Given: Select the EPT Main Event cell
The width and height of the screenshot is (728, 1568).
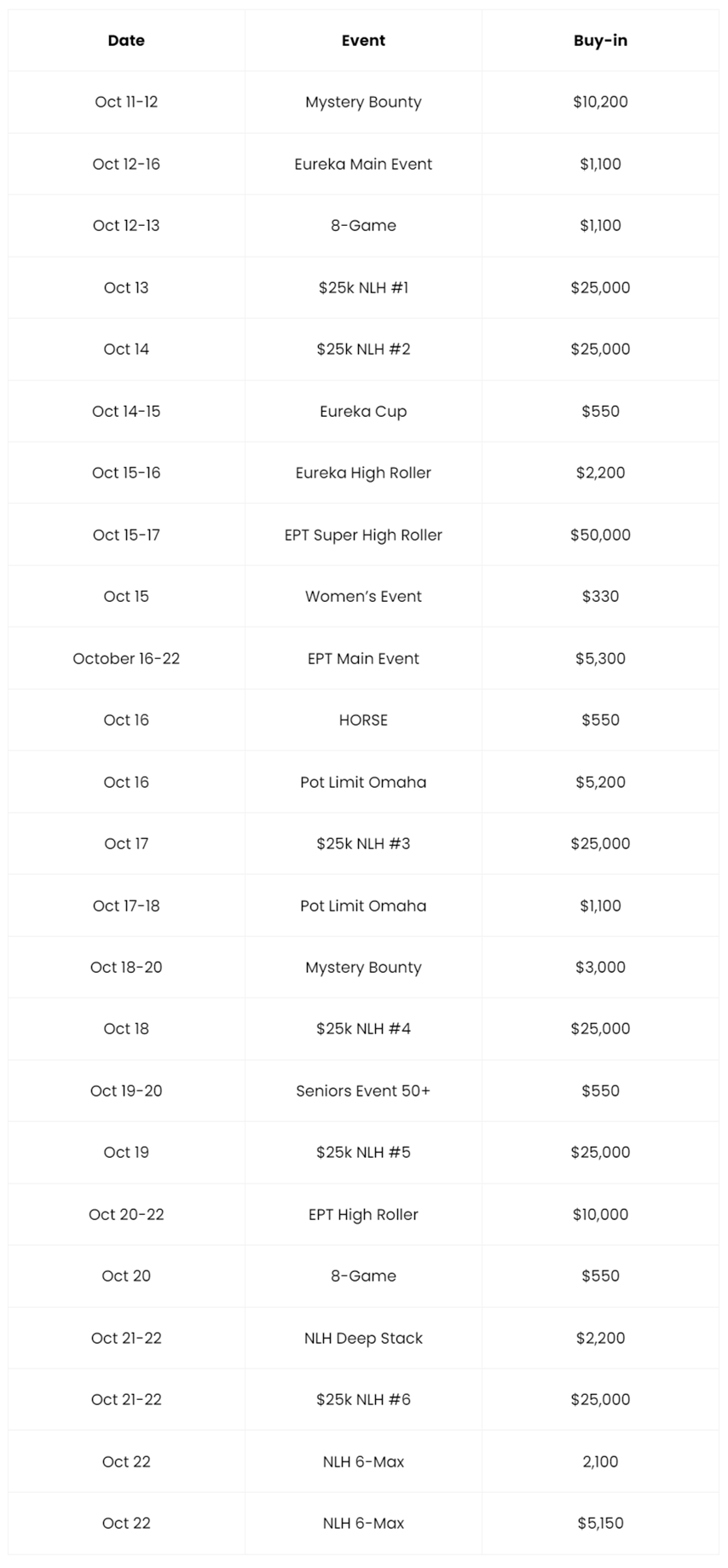Looking at the screenshot, I should point(363,658).
